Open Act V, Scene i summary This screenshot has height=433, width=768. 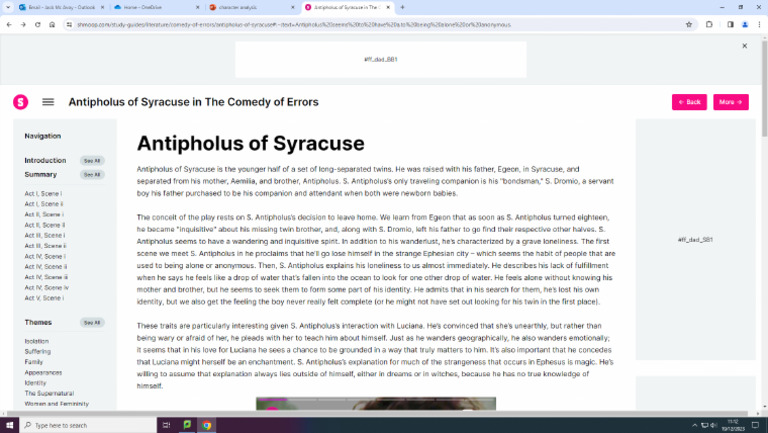coord(44,298)
